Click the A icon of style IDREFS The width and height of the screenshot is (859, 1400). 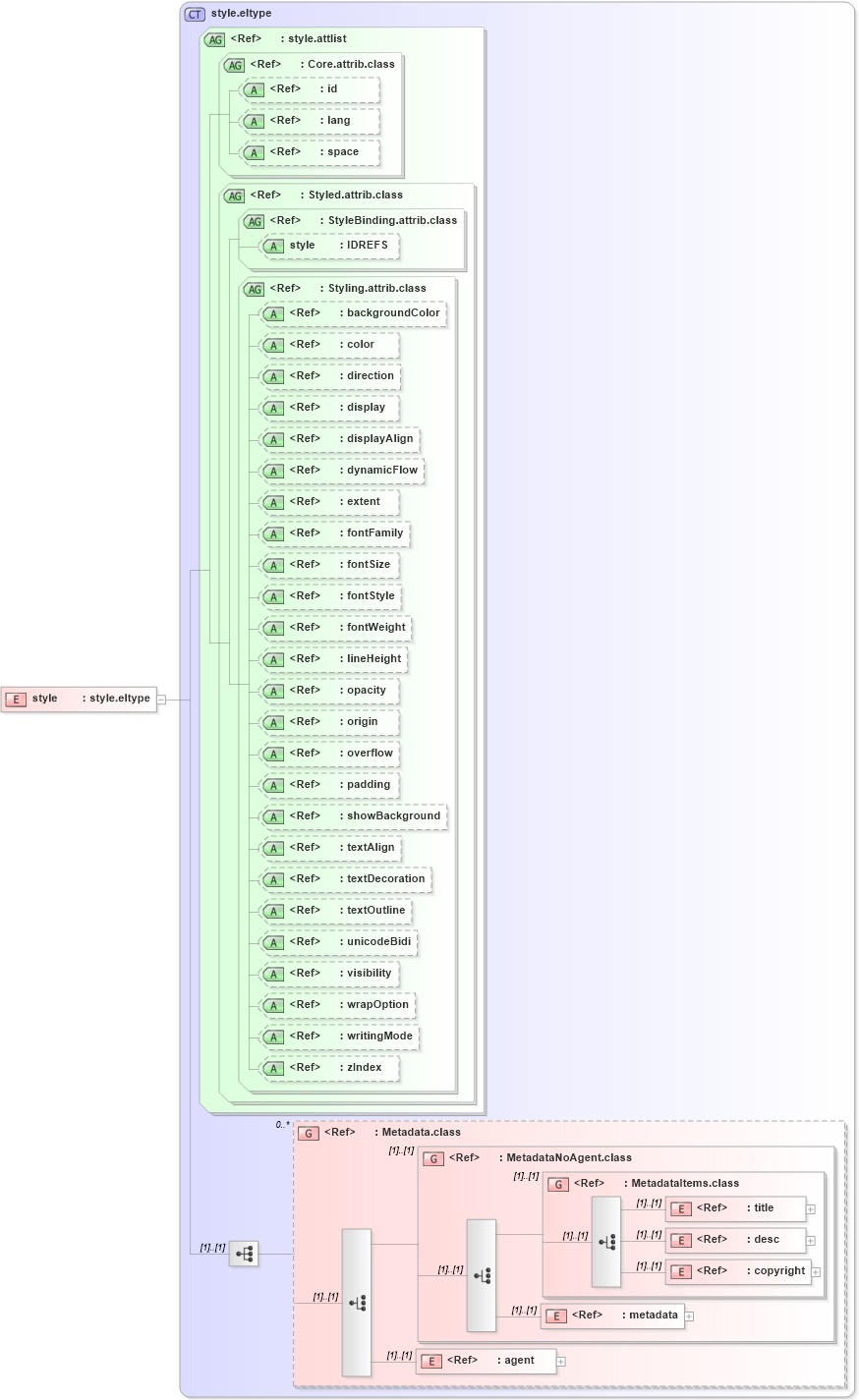point(273,246)
